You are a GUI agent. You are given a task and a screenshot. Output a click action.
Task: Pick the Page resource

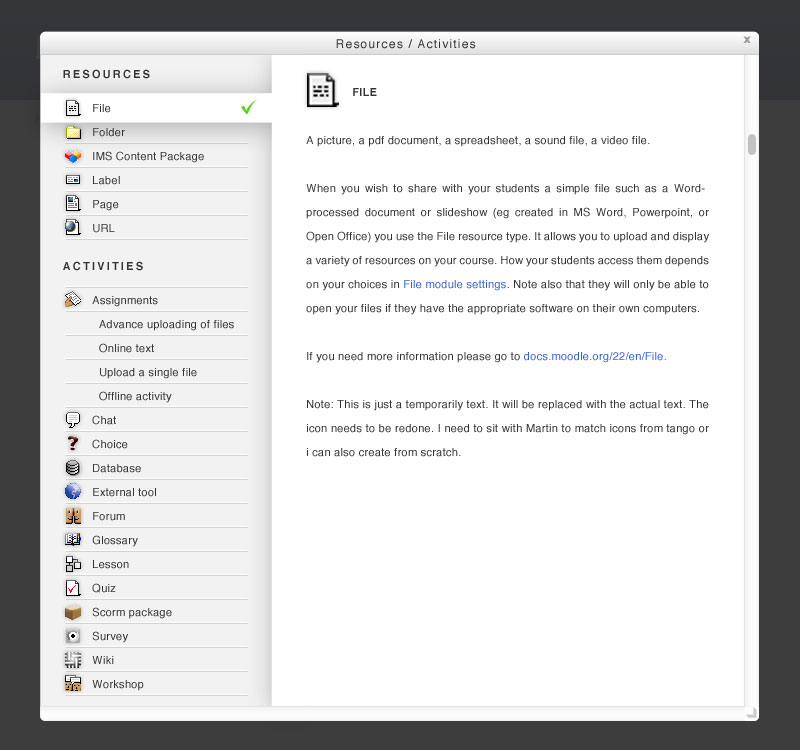tap(156, 204)
